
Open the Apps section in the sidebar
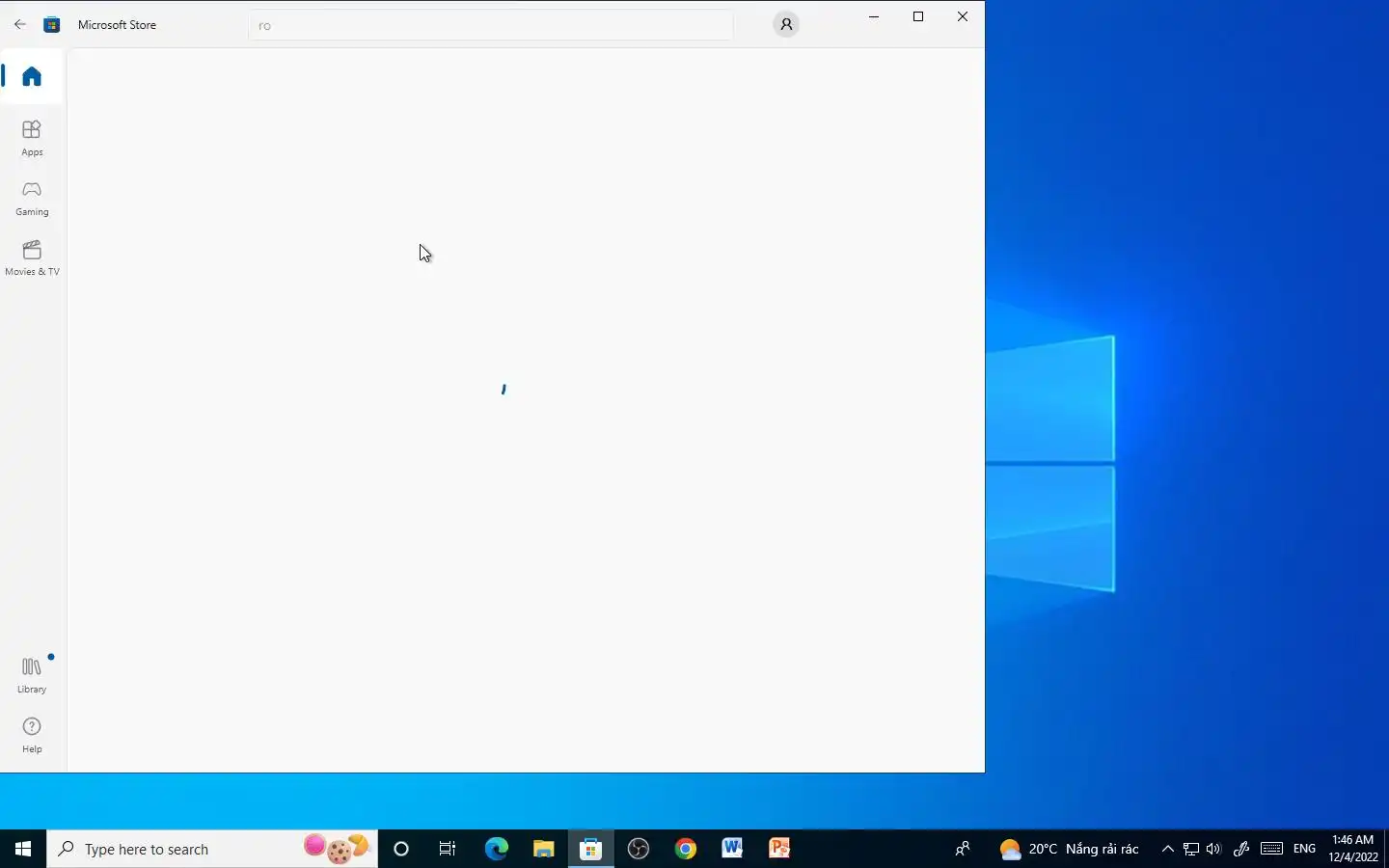point(32,138)
